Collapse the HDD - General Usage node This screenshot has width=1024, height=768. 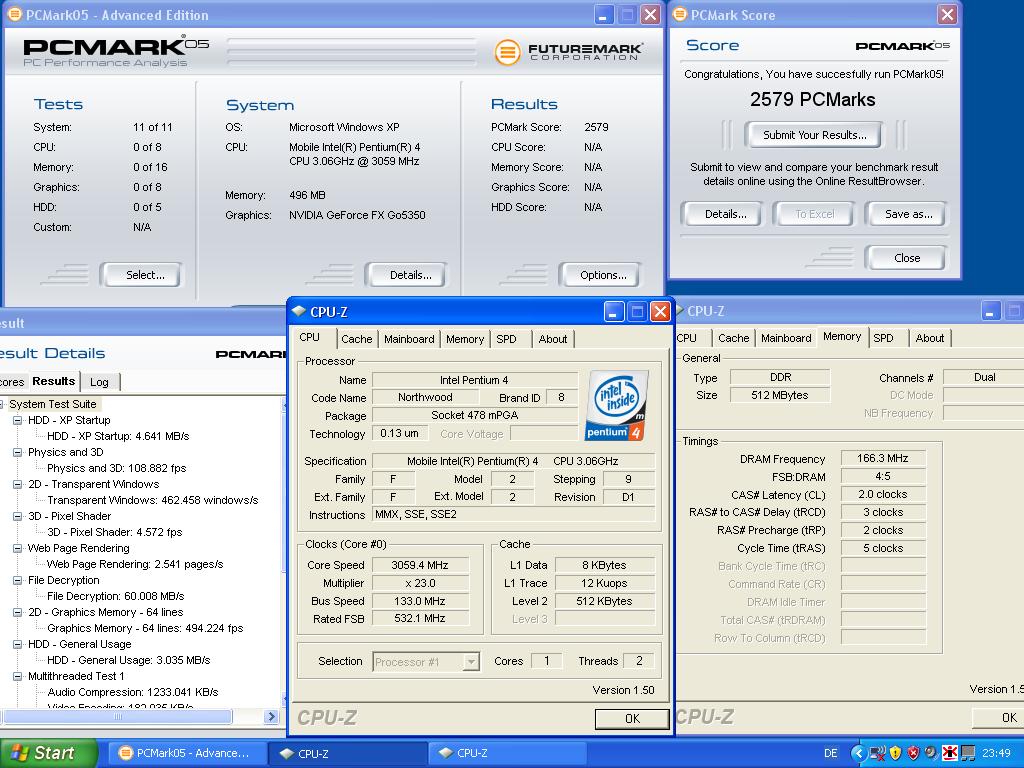click(18, 644)
